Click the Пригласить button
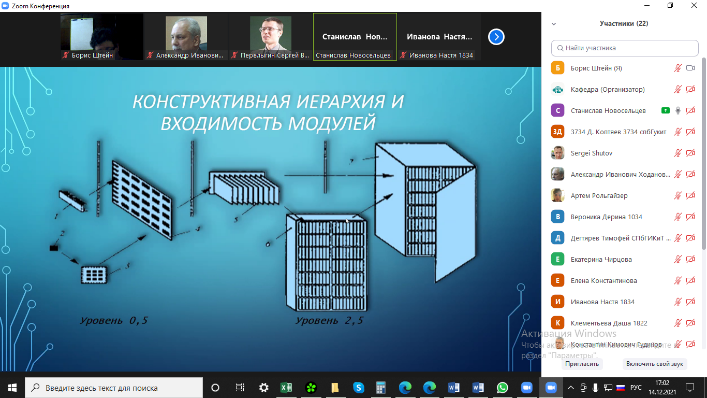 582,364
